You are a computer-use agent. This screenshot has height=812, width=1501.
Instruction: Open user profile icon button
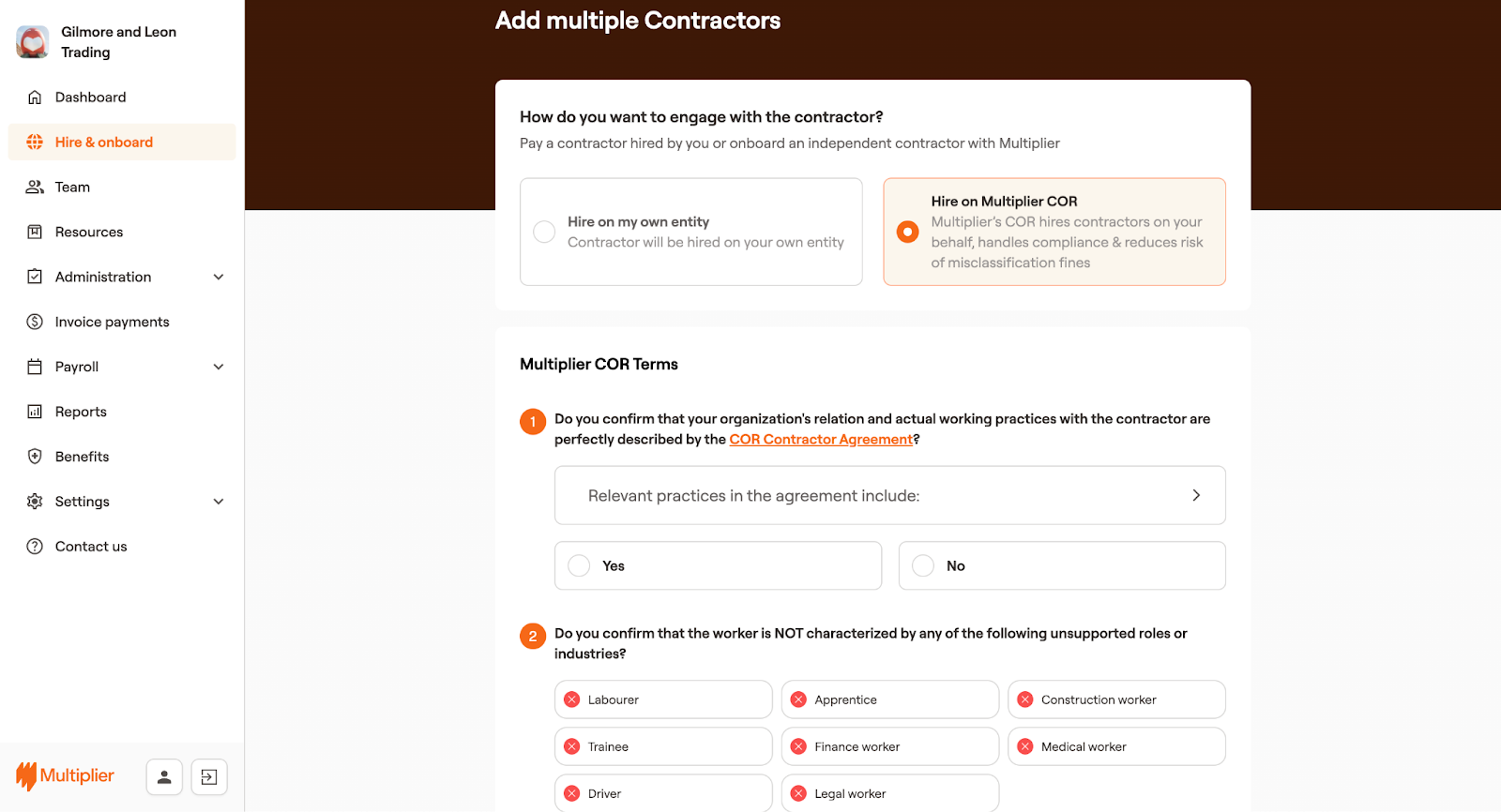pos(164,776)
